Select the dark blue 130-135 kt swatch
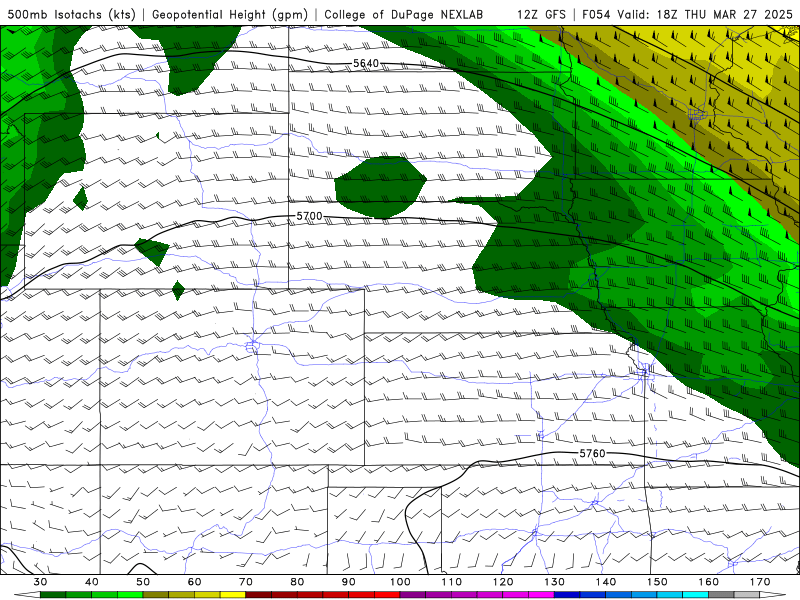 tap(567, 595)
